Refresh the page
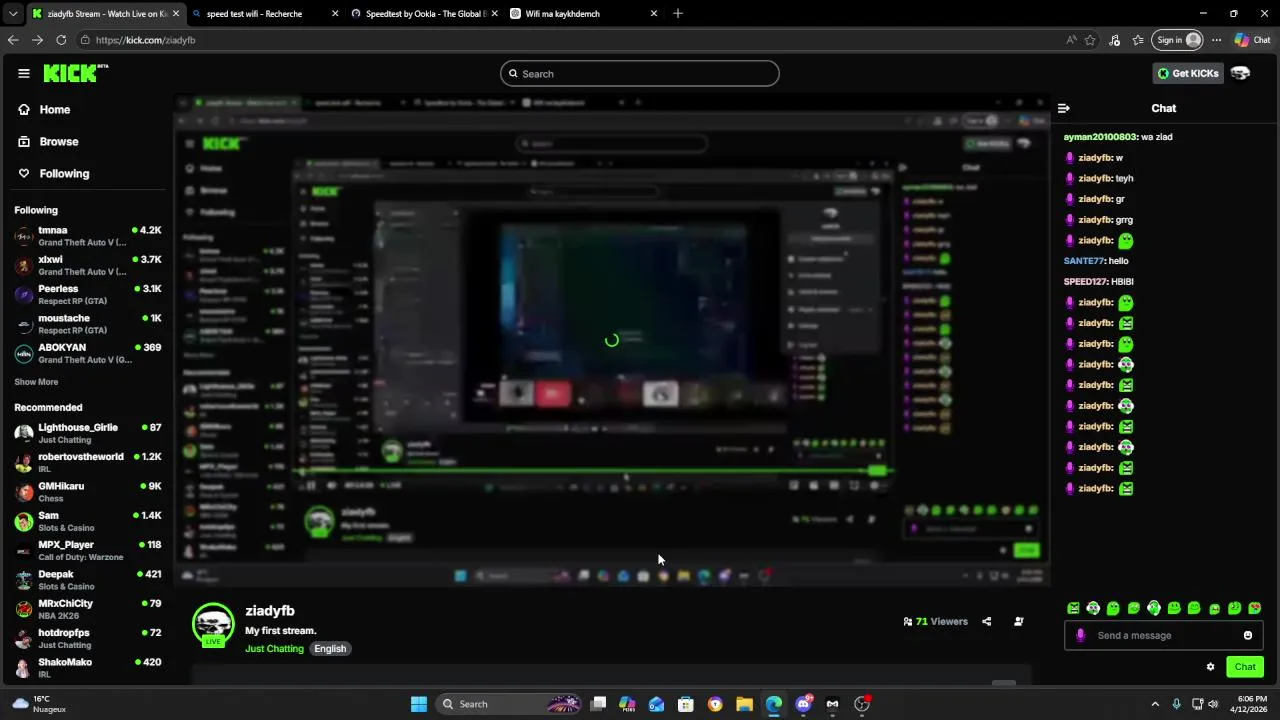 (61, 40)
